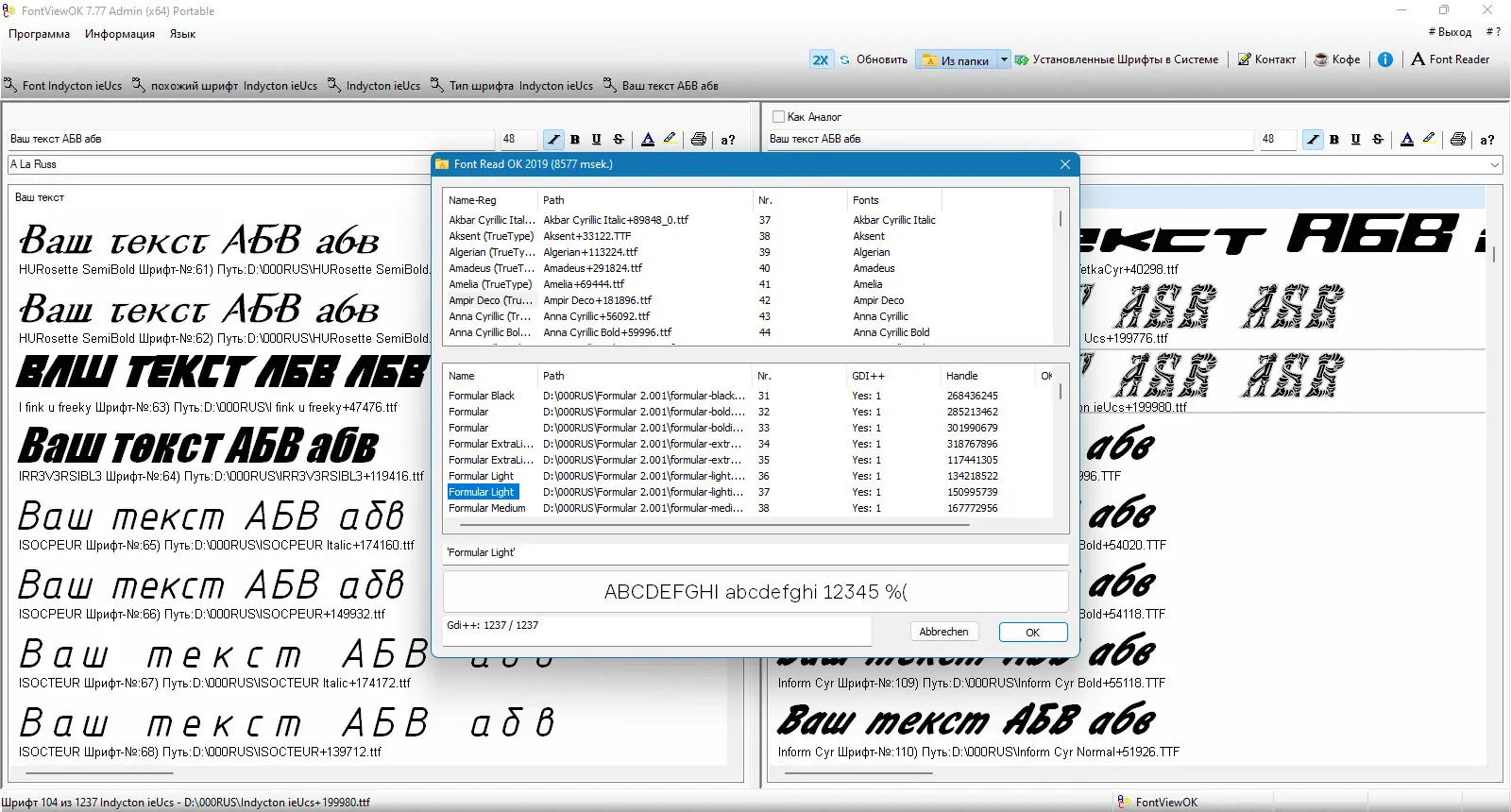Screen dimensions: 1511x812
Task: Toggle strikethrough in the right panel
Action: 1378,140
